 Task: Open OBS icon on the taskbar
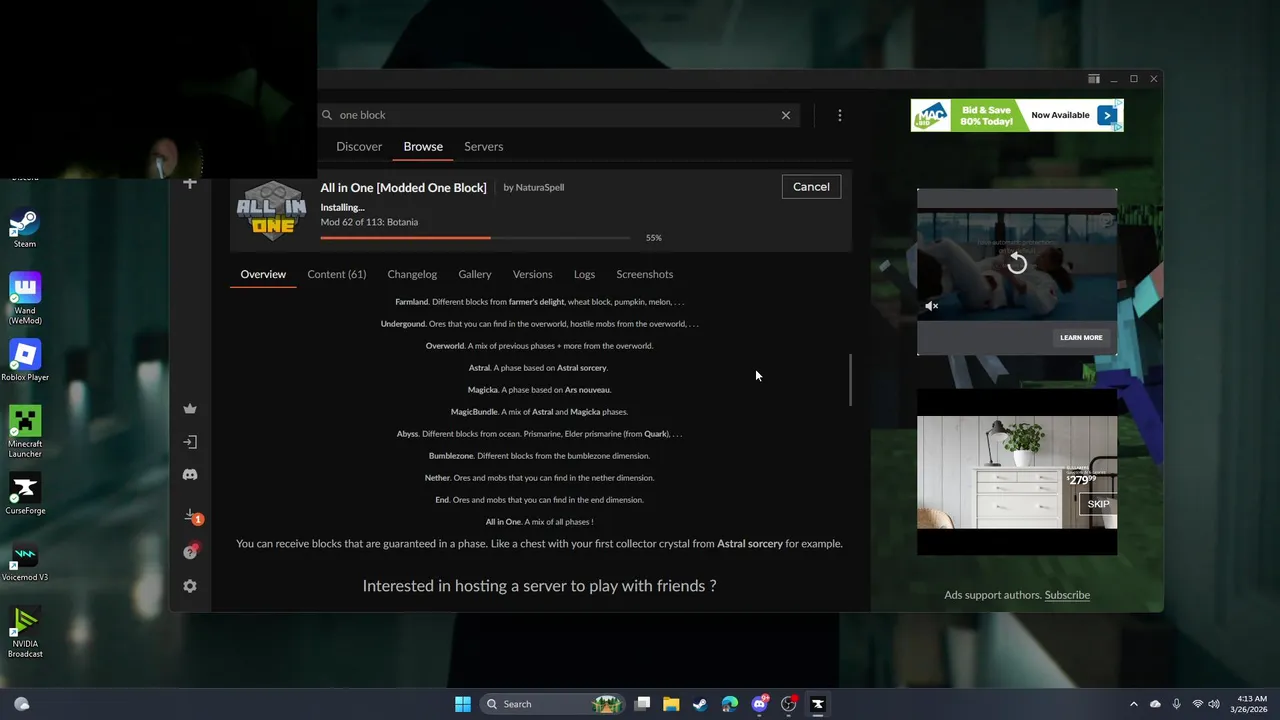pyautogui.click(x=789, y=704)
